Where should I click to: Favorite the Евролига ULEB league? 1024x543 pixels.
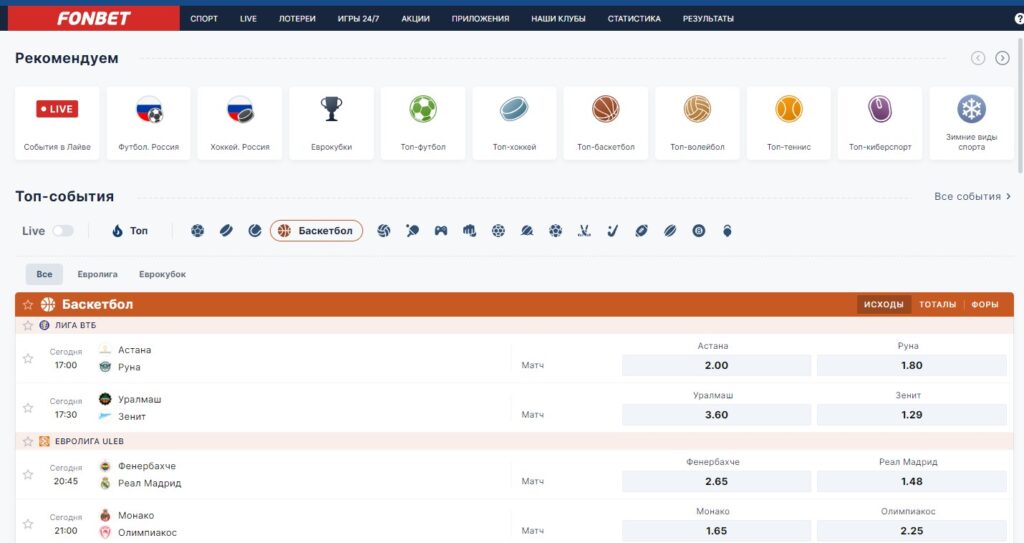[27, 441]
